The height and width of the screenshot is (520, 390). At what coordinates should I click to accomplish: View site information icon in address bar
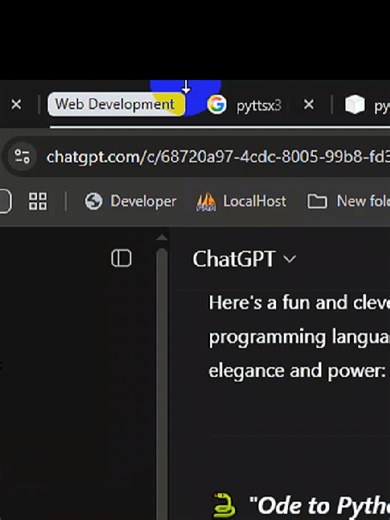[x=22, y=156]
